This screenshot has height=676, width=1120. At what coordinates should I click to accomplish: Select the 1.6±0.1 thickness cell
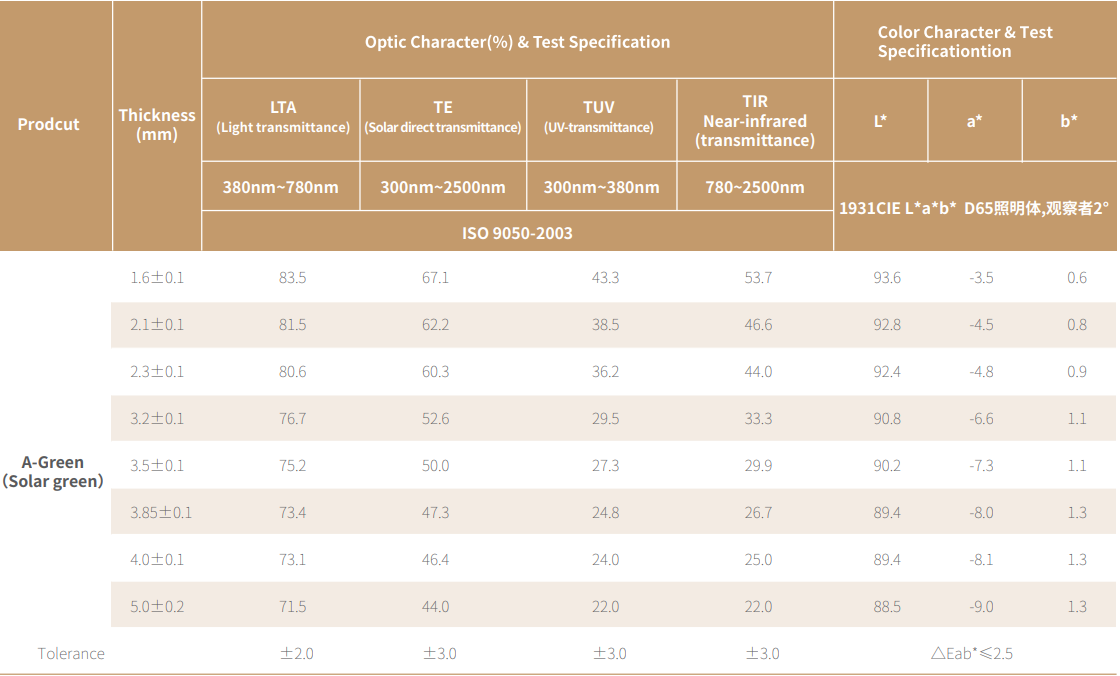tap(157, 278)
